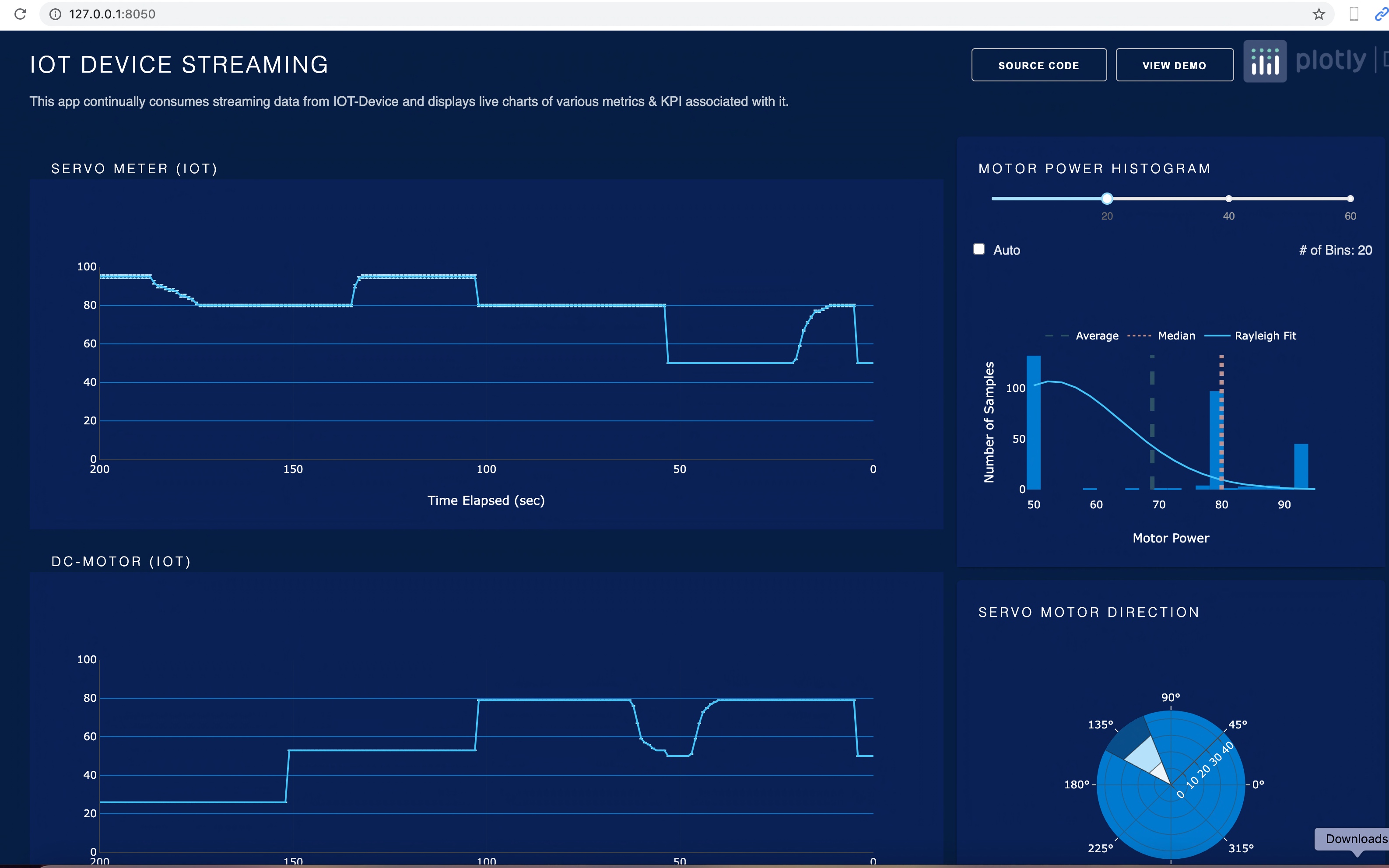Click the link chain icon at top right

click(1381, 14)
